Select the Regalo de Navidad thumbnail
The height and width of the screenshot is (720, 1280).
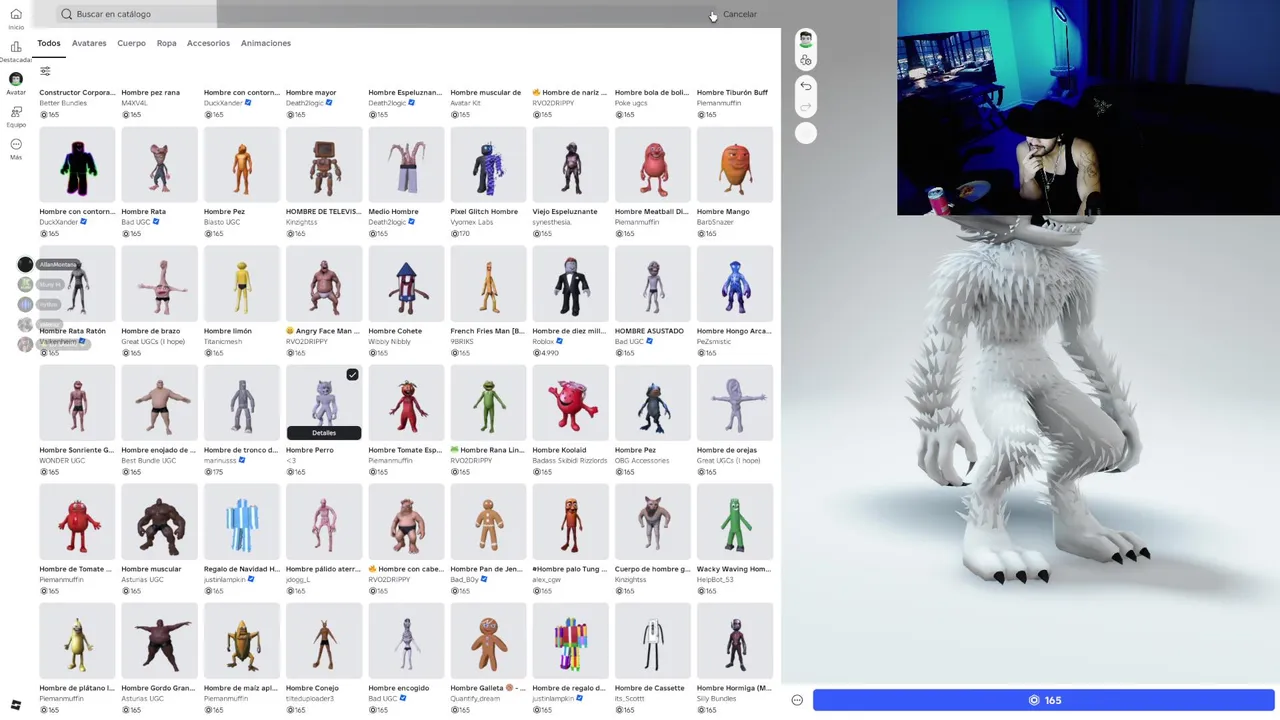click(x=241, y=521)
